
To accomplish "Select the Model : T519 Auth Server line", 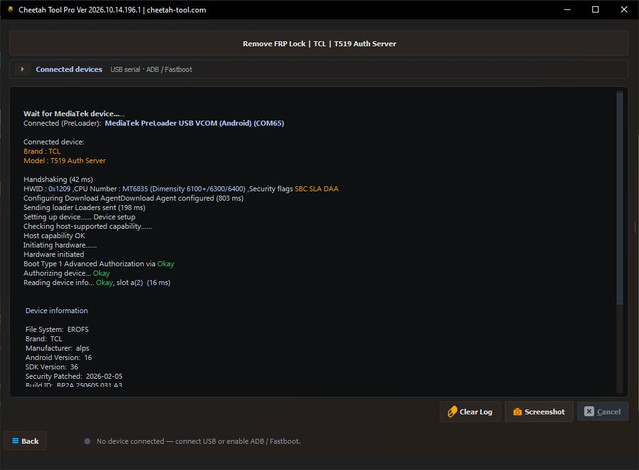I will point(64,161).
